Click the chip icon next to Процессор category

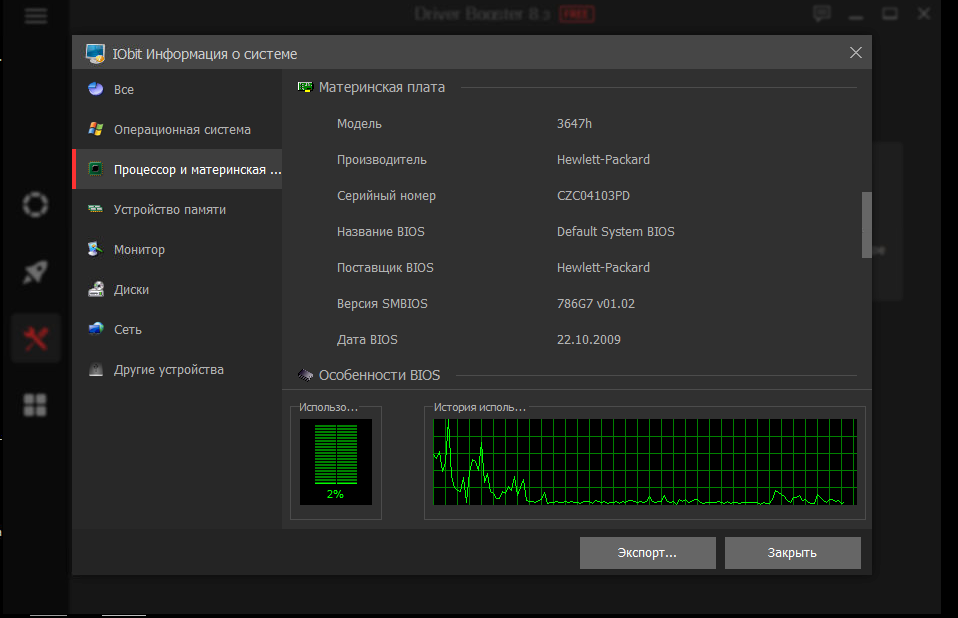tap(94, 169)
